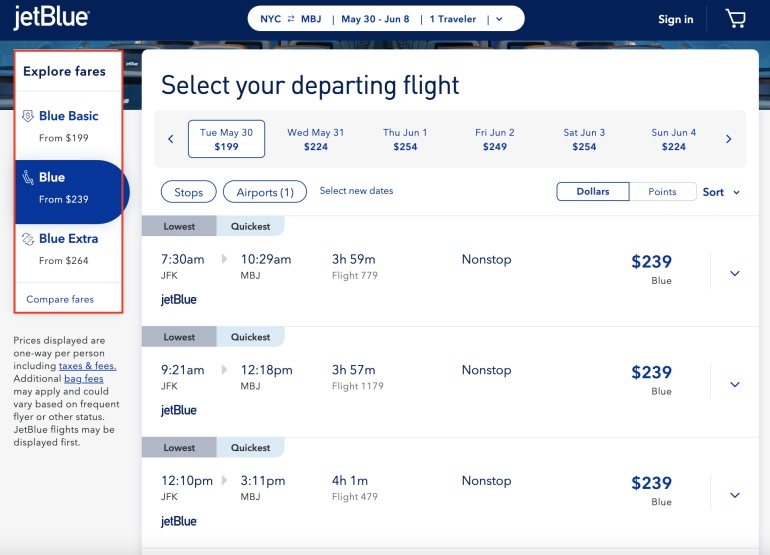Open the Compare fares link
Viewport: 770px width, 555px height.
pos(60,299)
